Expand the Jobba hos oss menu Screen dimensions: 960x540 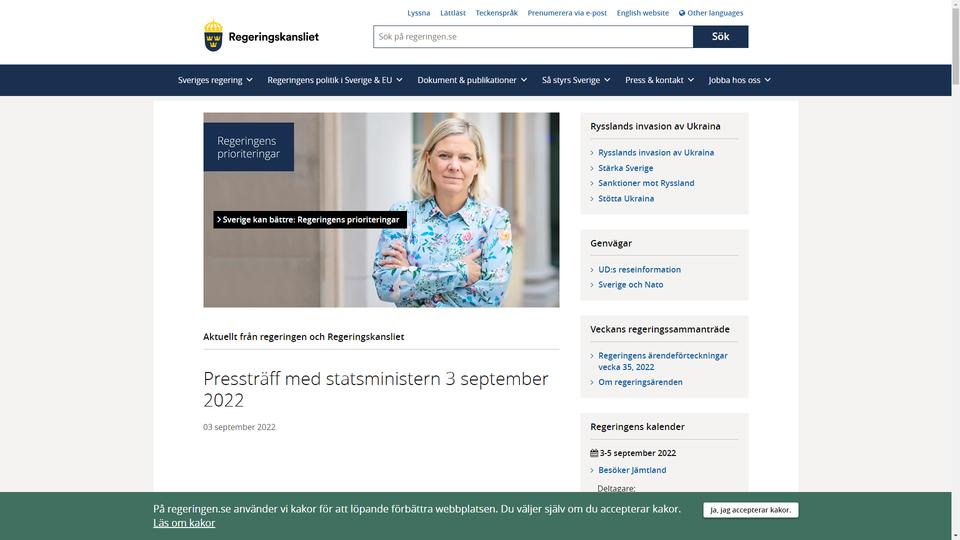coord(740,80)
